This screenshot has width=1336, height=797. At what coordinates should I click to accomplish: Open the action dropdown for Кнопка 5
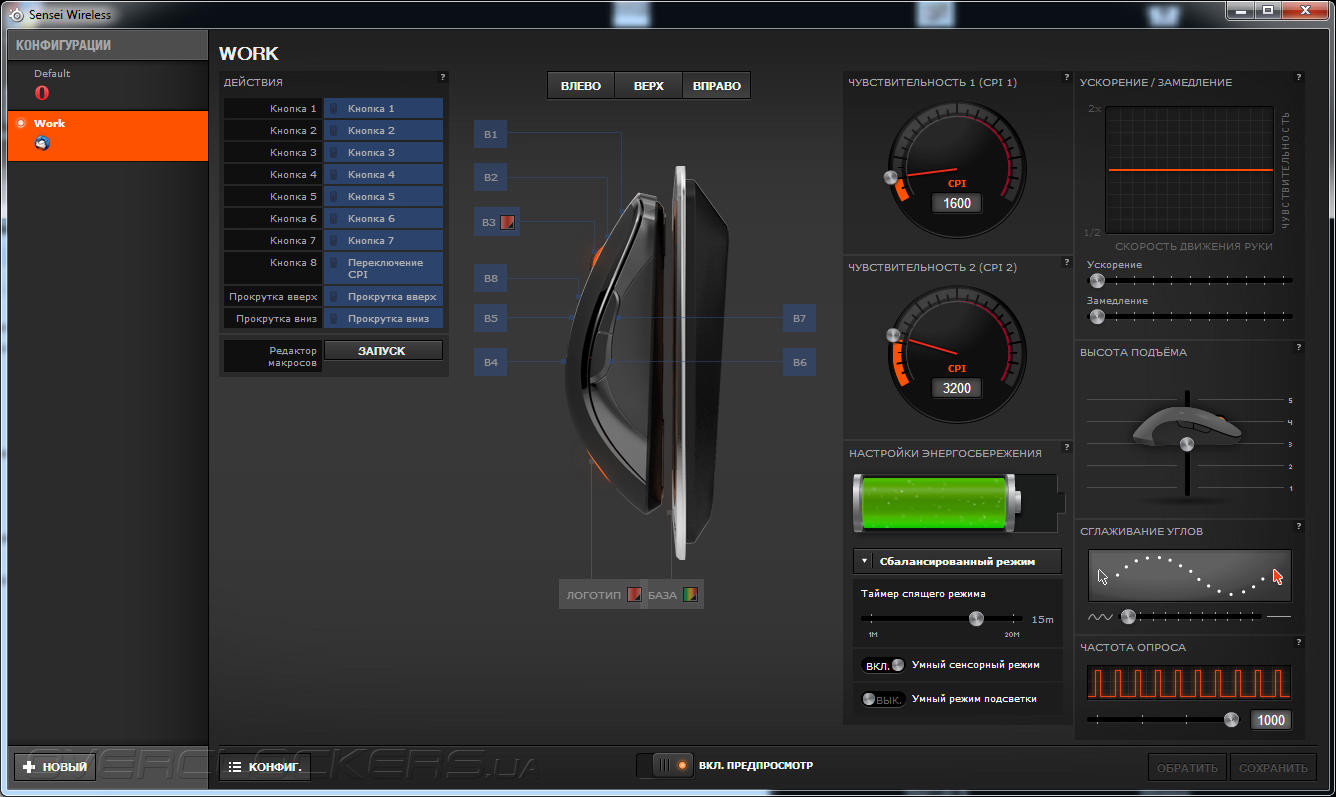(x=384, y=196)
